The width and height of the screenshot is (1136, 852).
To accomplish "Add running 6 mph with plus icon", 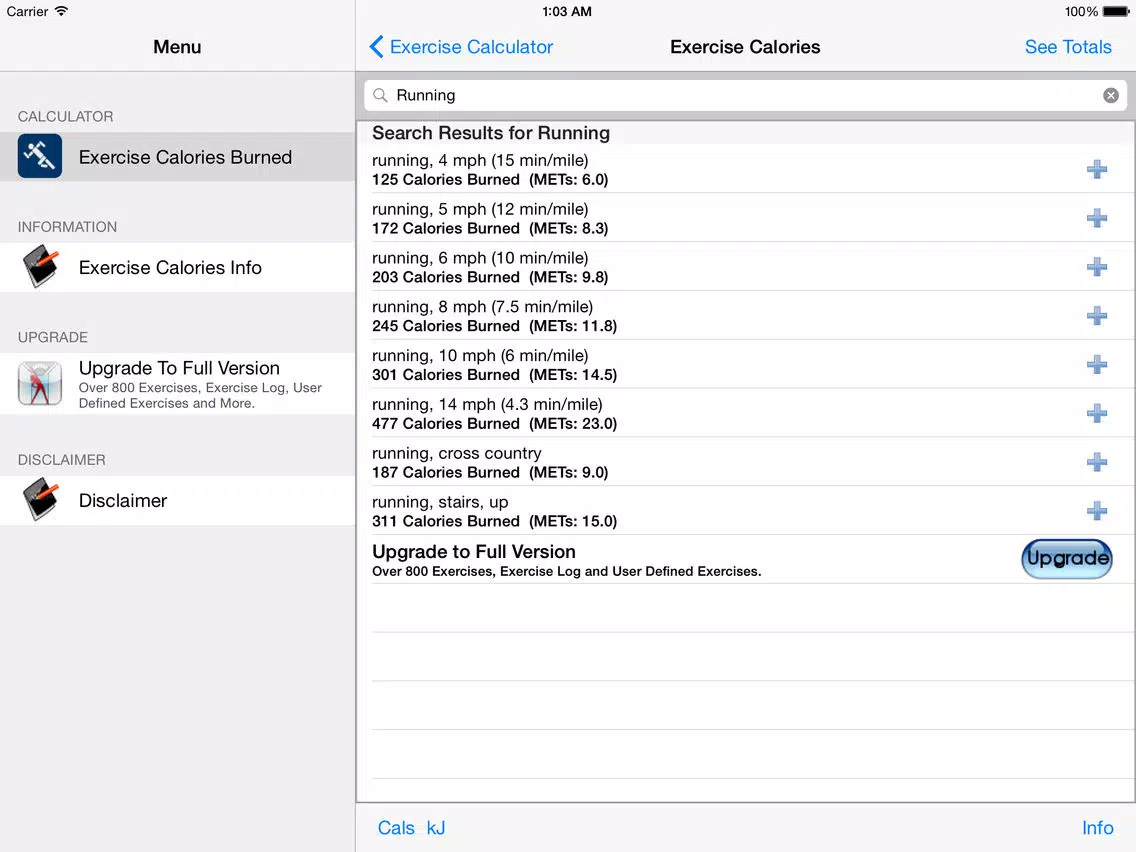I will coord(1096,267).
